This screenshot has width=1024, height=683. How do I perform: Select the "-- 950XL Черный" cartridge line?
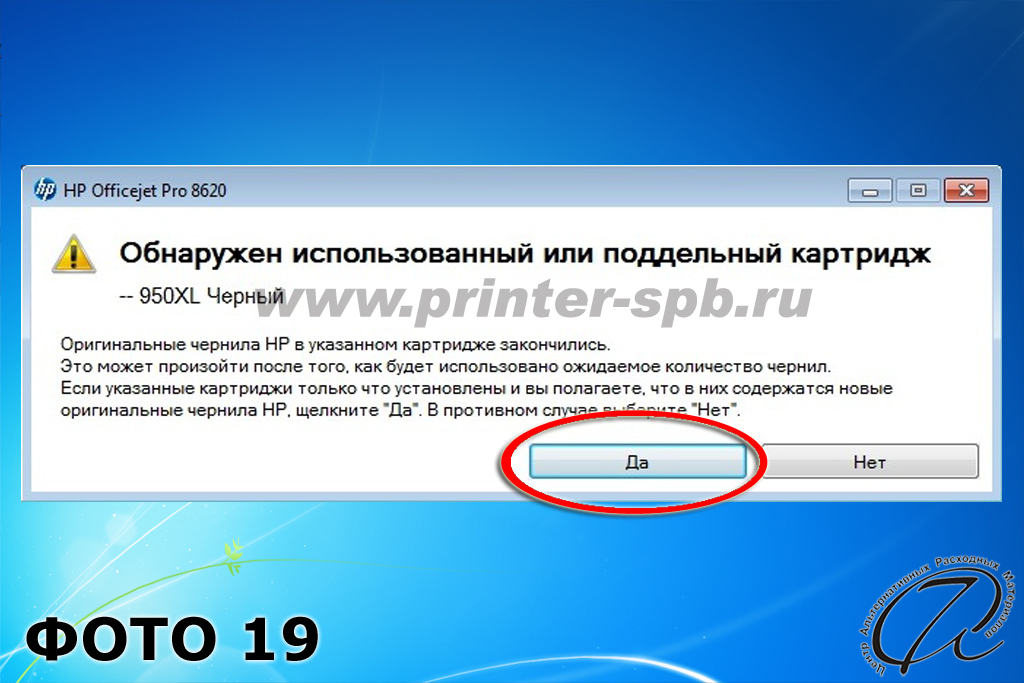(x=201, y=296)
